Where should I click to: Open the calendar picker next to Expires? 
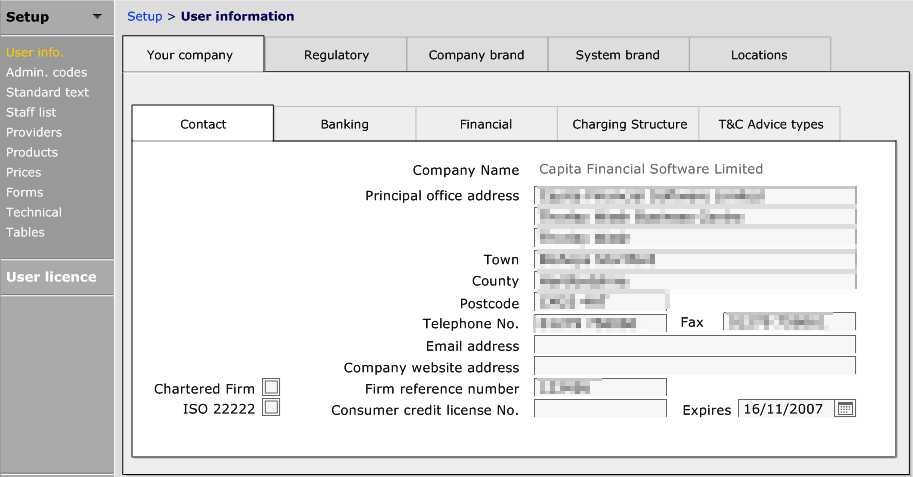pos(846,409)
